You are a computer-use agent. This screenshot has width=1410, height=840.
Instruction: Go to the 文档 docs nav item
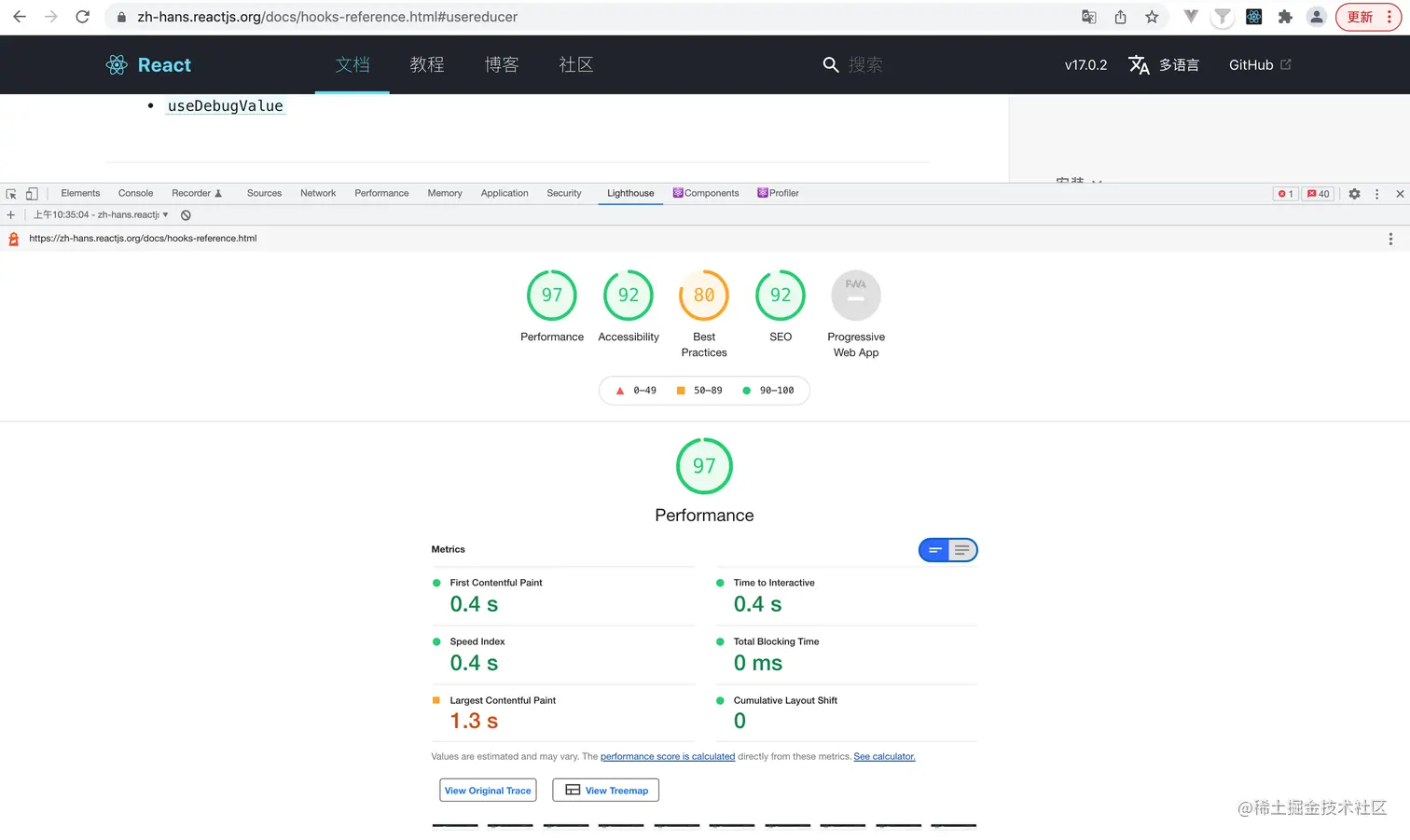coord(352,64)
